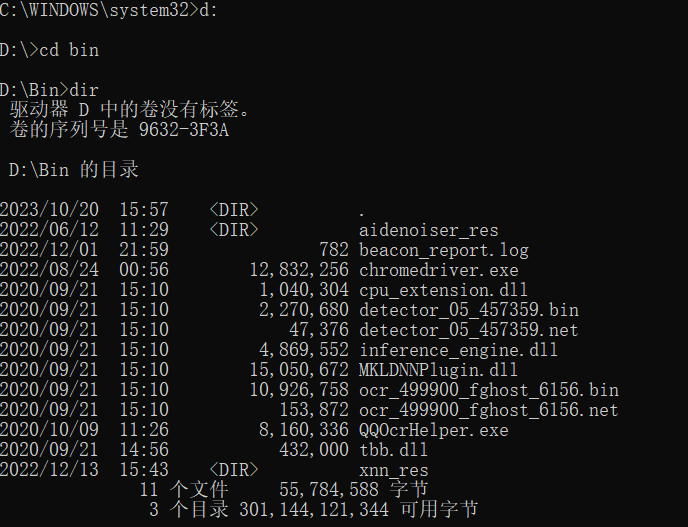Click the chromedriver.exe filename
688x527 pixels.
pyautogui.click(x=439, y=270)
